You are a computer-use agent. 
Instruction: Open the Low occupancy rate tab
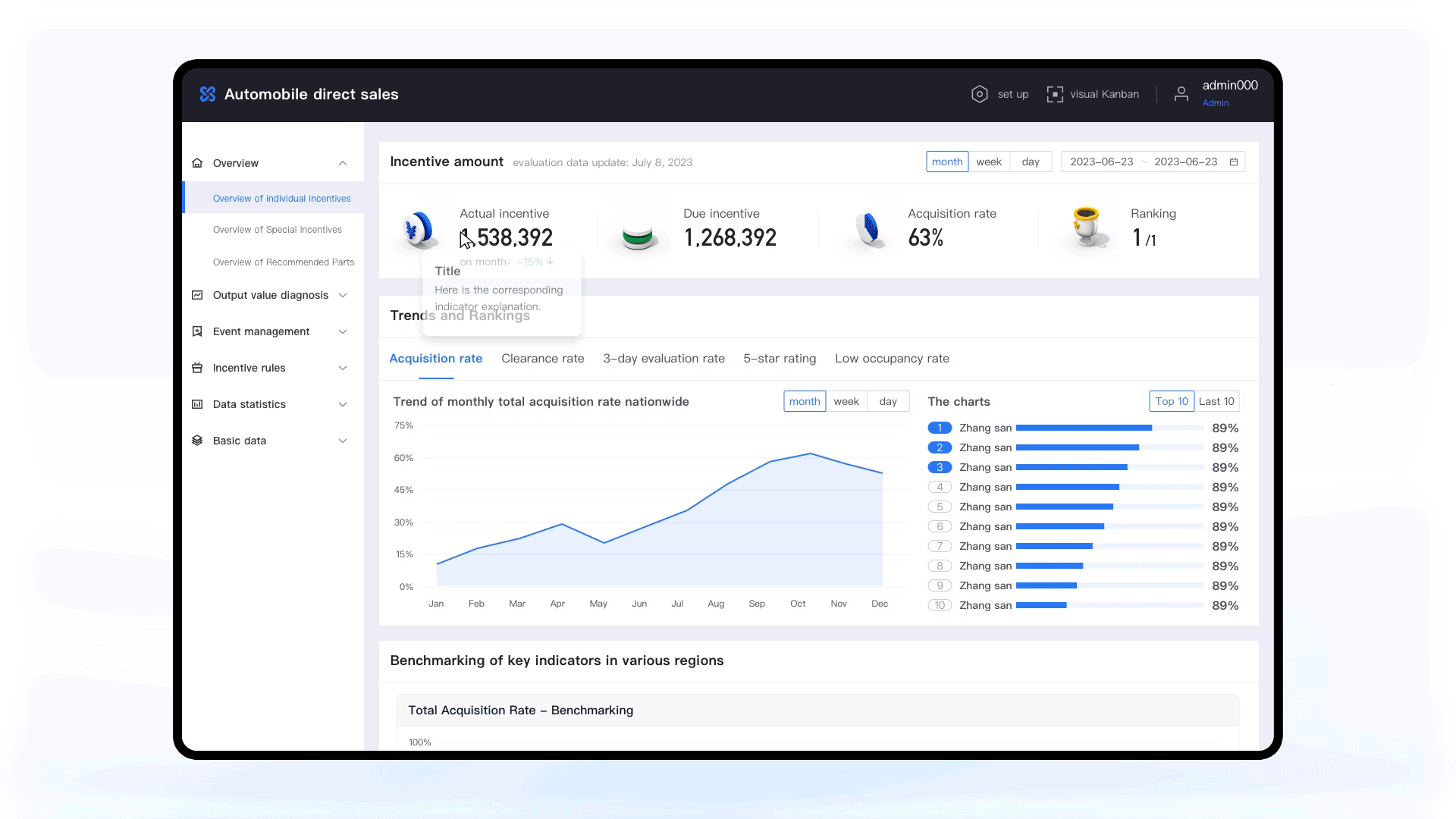[892, 359]
